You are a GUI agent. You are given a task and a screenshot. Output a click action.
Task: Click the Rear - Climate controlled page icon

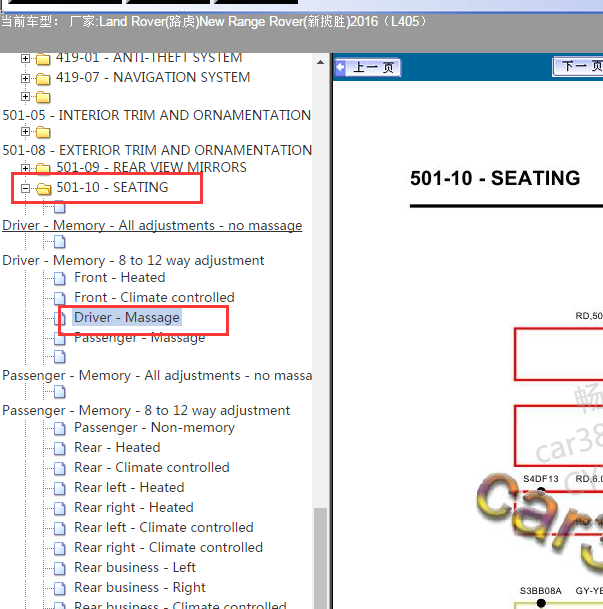(59, 468)
